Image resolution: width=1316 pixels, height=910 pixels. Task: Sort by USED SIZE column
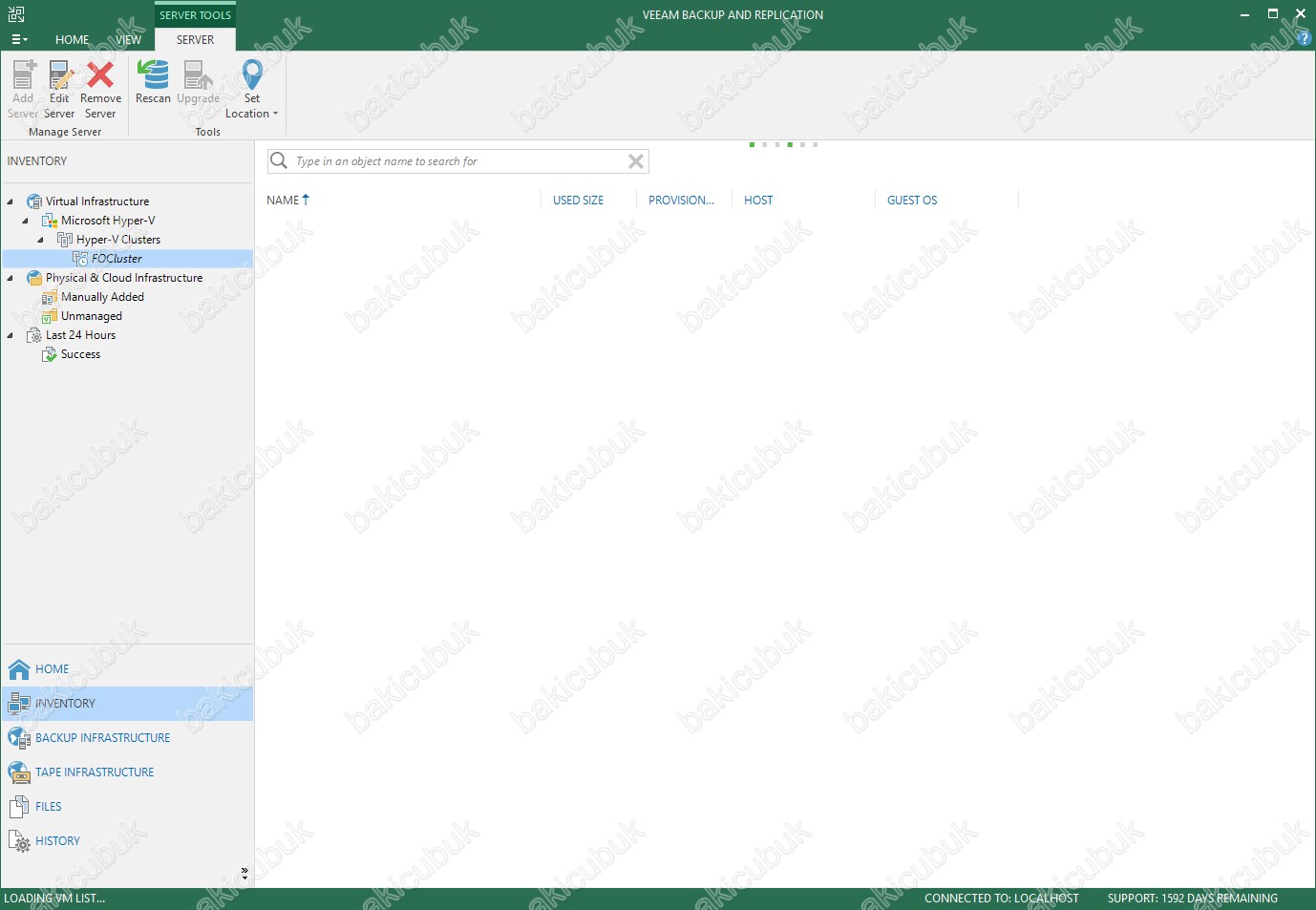(579, 201)
